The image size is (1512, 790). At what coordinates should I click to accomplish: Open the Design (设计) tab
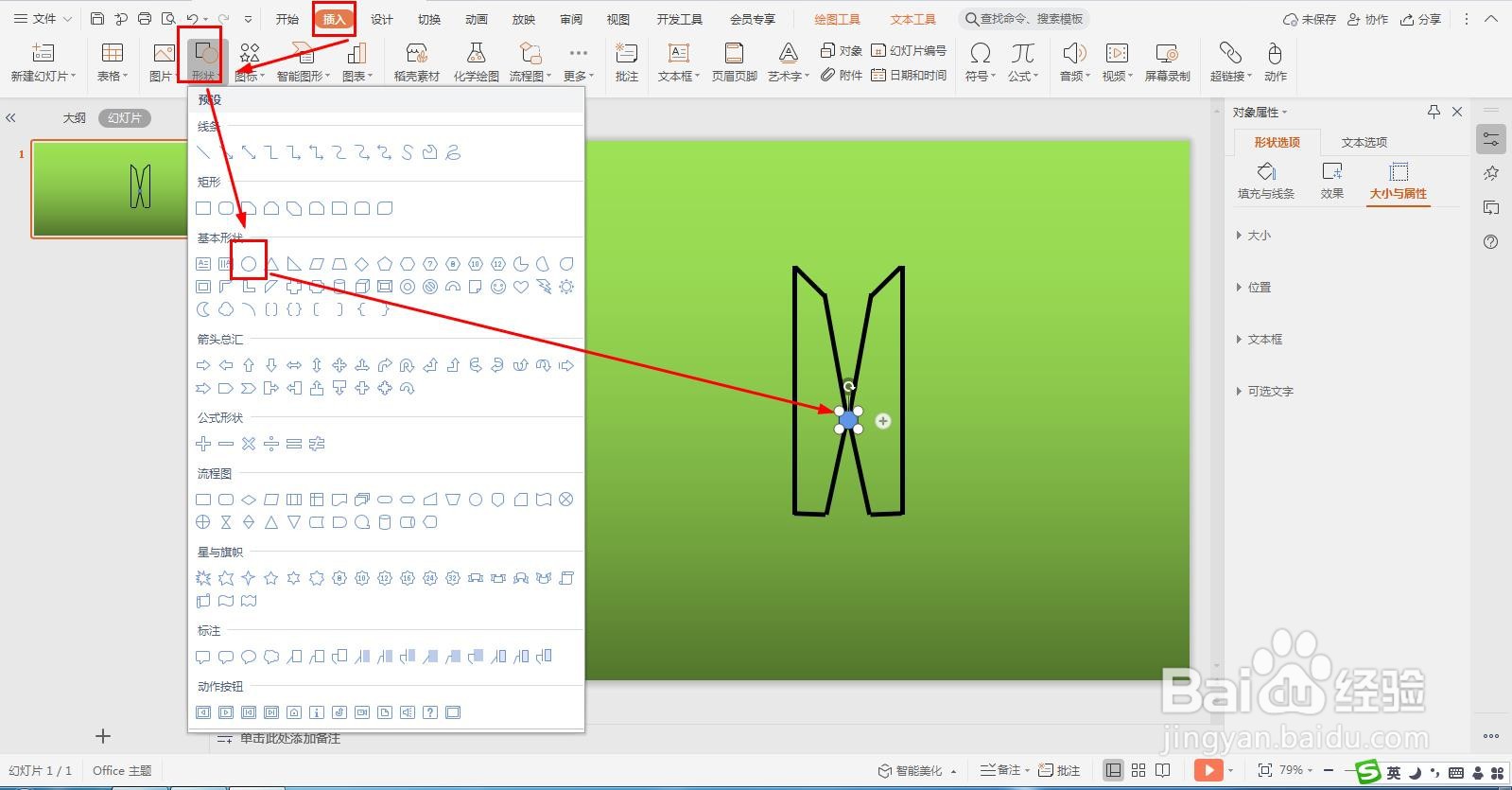[382, 19]
